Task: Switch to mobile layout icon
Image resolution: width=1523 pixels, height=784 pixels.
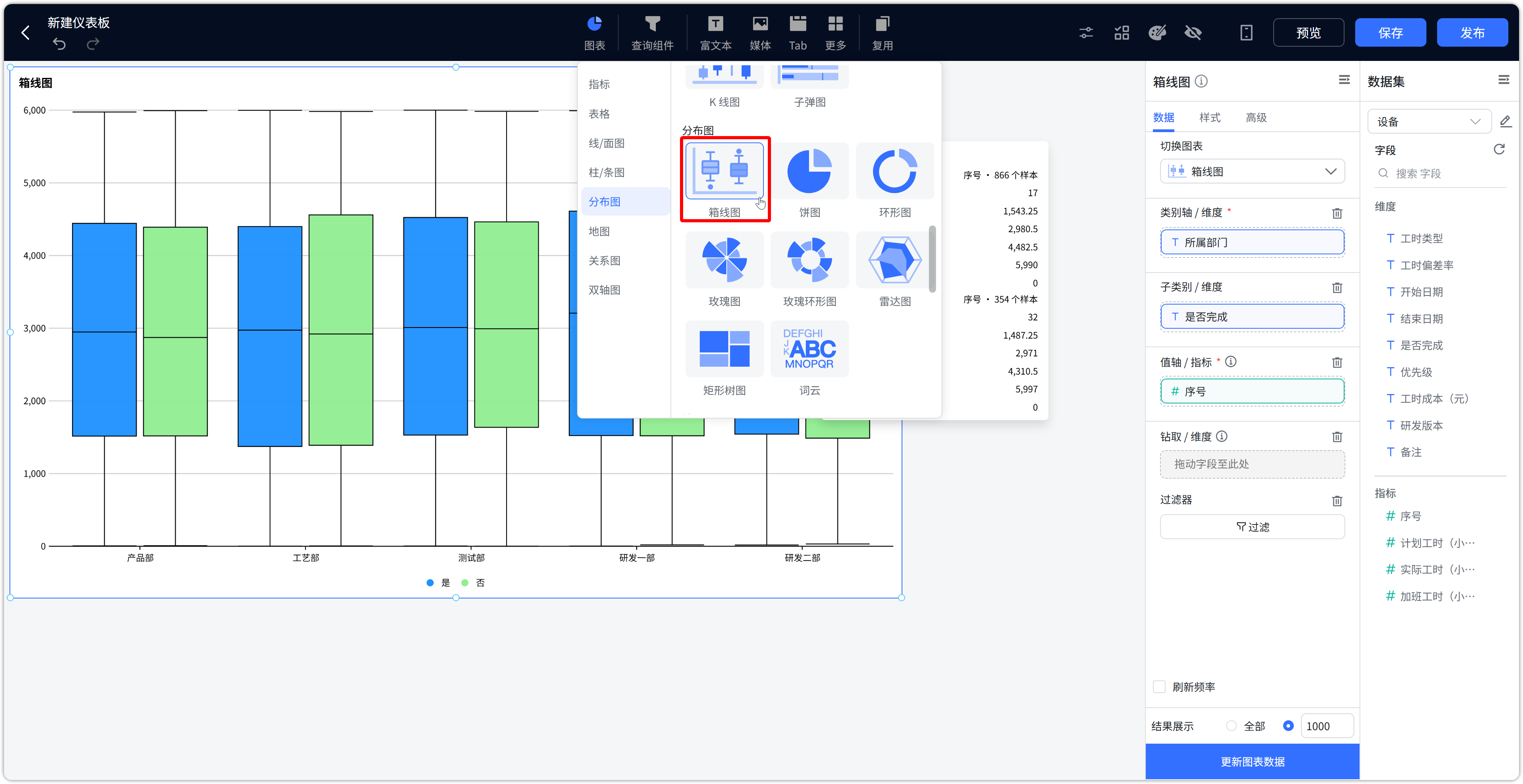Action: click(1246, 32)
